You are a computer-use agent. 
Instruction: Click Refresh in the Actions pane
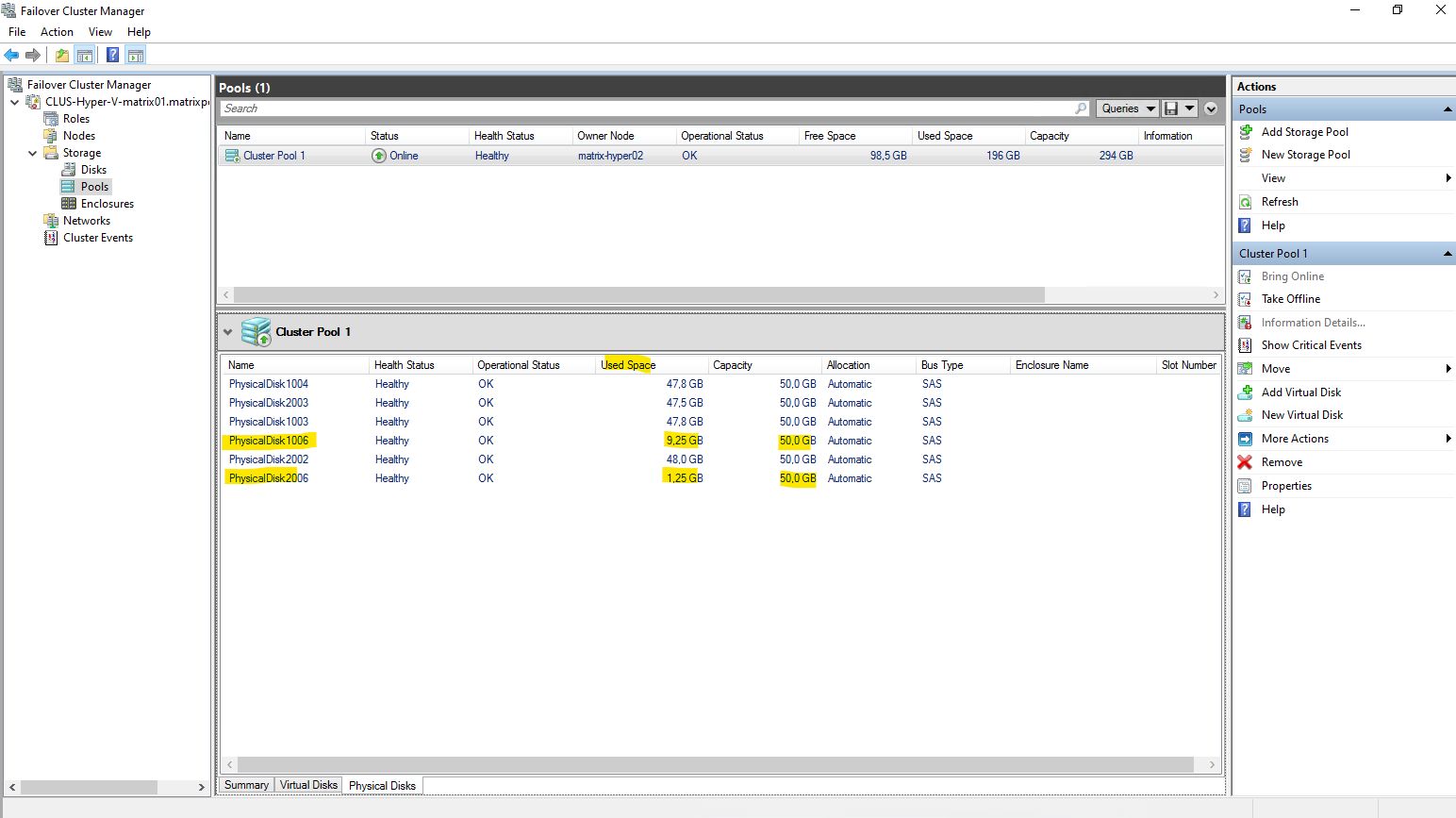coord(1280,202)
